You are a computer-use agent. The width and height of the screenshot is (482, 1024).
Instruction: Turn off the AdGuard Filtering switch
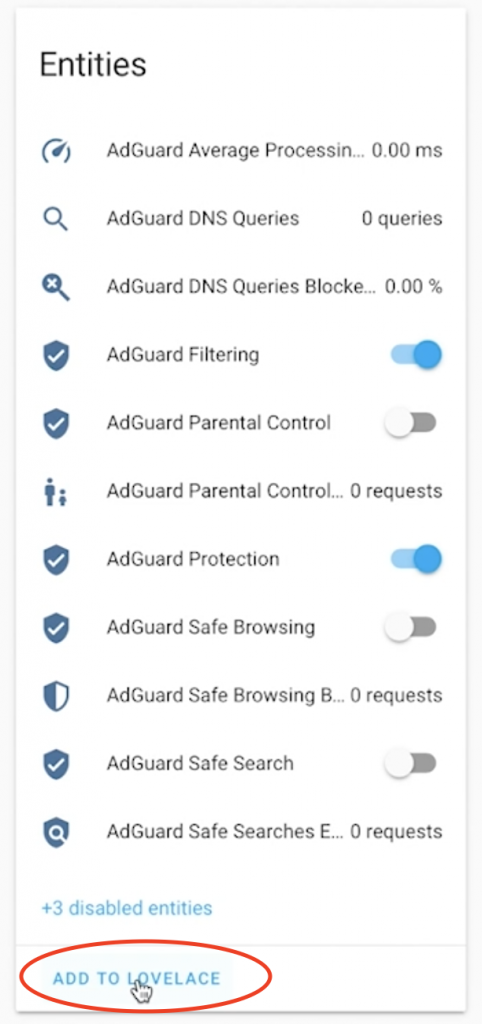pos(416,355)
